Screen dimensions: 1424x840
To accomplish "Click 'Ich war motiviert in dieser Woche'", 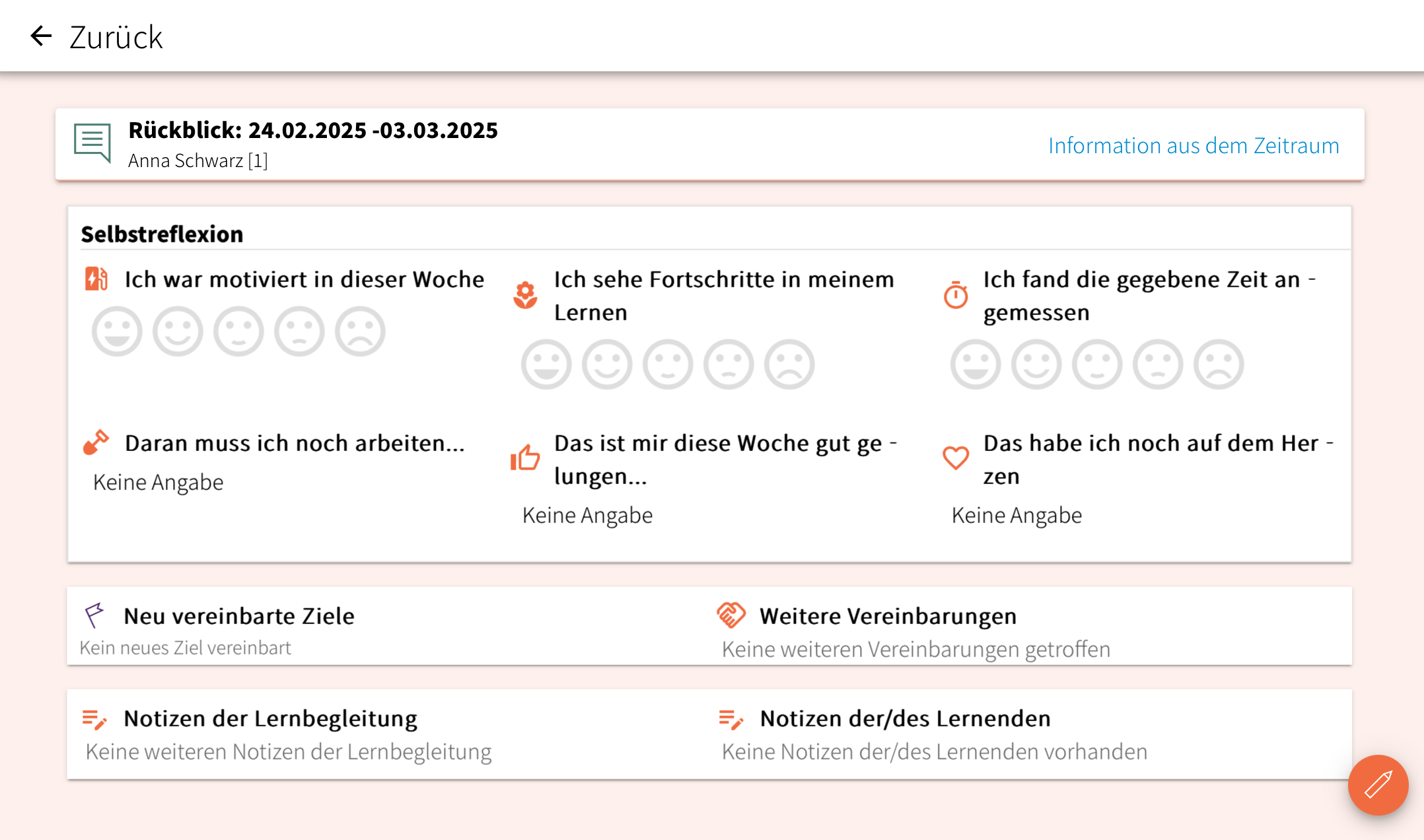I will [x=304, y=279].
